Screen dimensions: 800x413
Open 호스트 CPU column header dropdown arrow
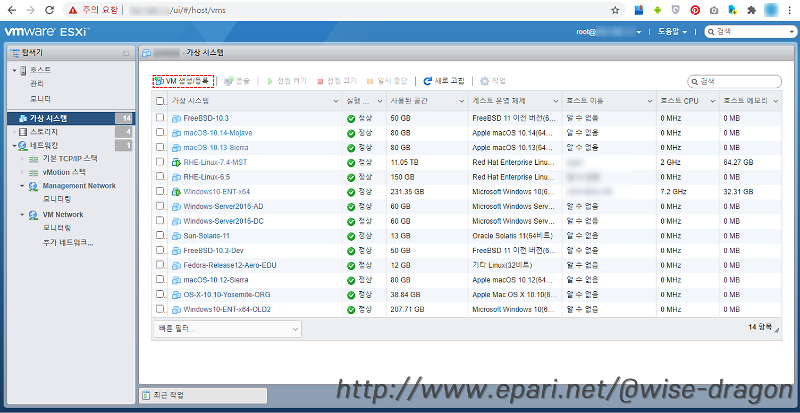[713, 101]
